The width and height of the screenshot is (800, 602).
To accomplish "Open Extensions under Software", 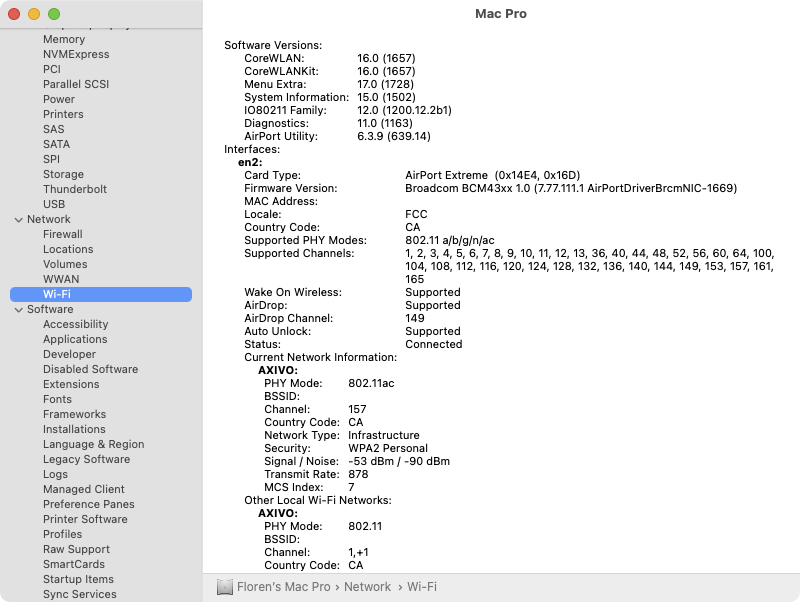I will 71,384.
